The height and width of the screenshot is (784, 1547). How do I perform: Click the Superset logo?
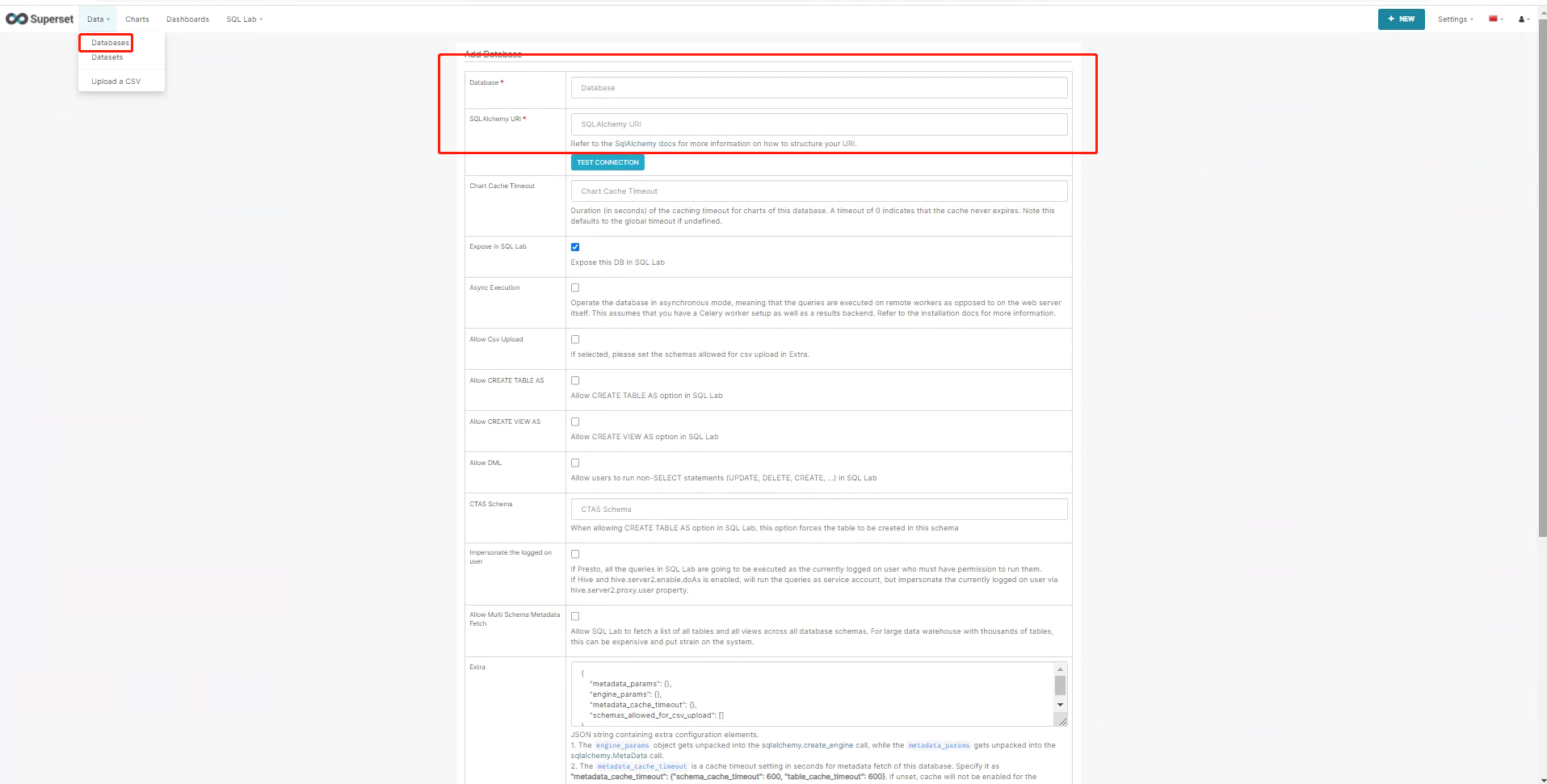coord(40,19)
